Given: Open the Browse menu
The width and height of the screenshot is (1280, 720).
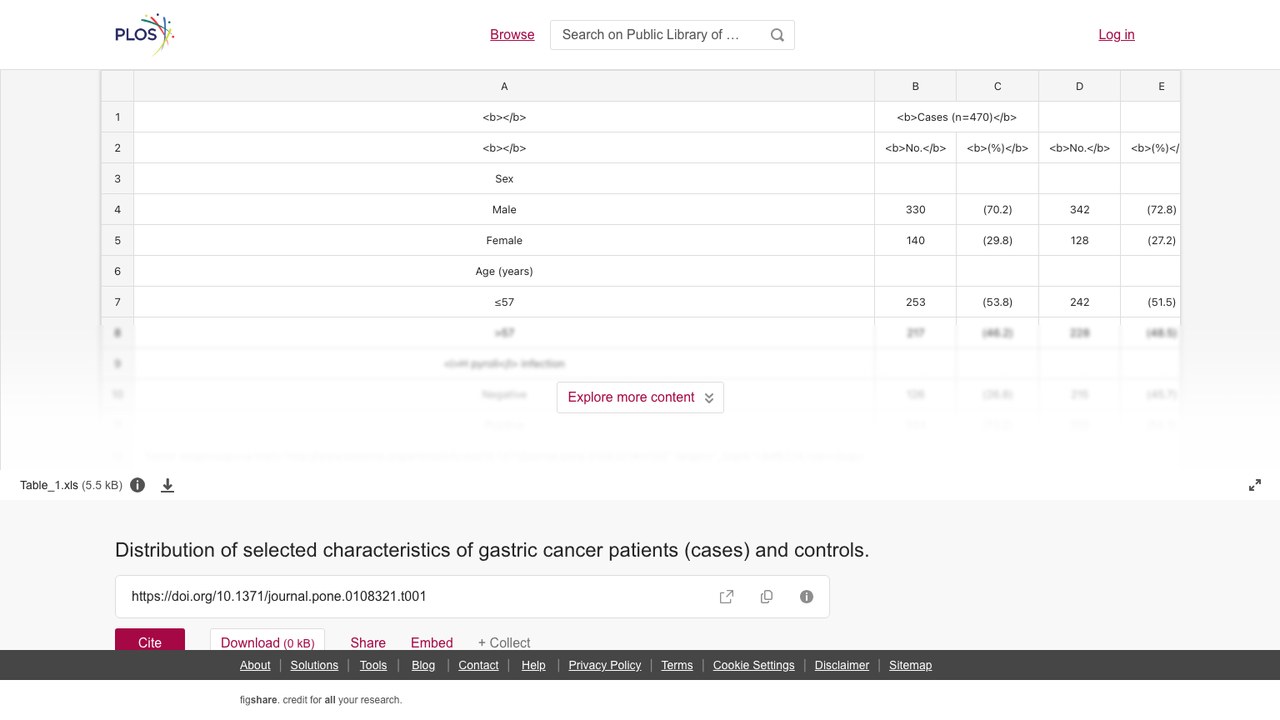Looking at the screenshot, I should coord(512,34).
